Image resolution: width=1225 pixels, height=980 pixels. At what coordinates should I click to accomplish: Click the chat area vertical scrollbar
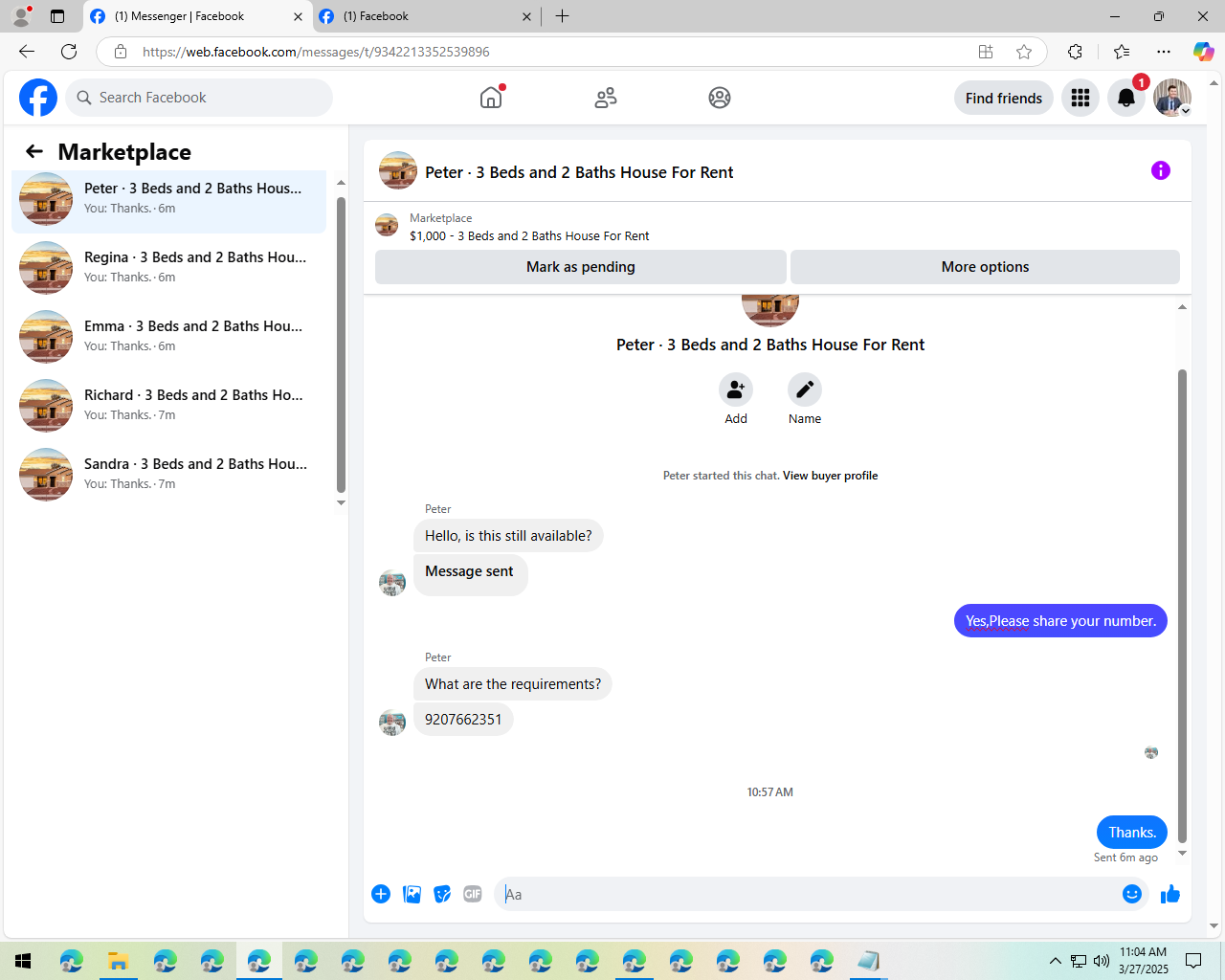1182,605
